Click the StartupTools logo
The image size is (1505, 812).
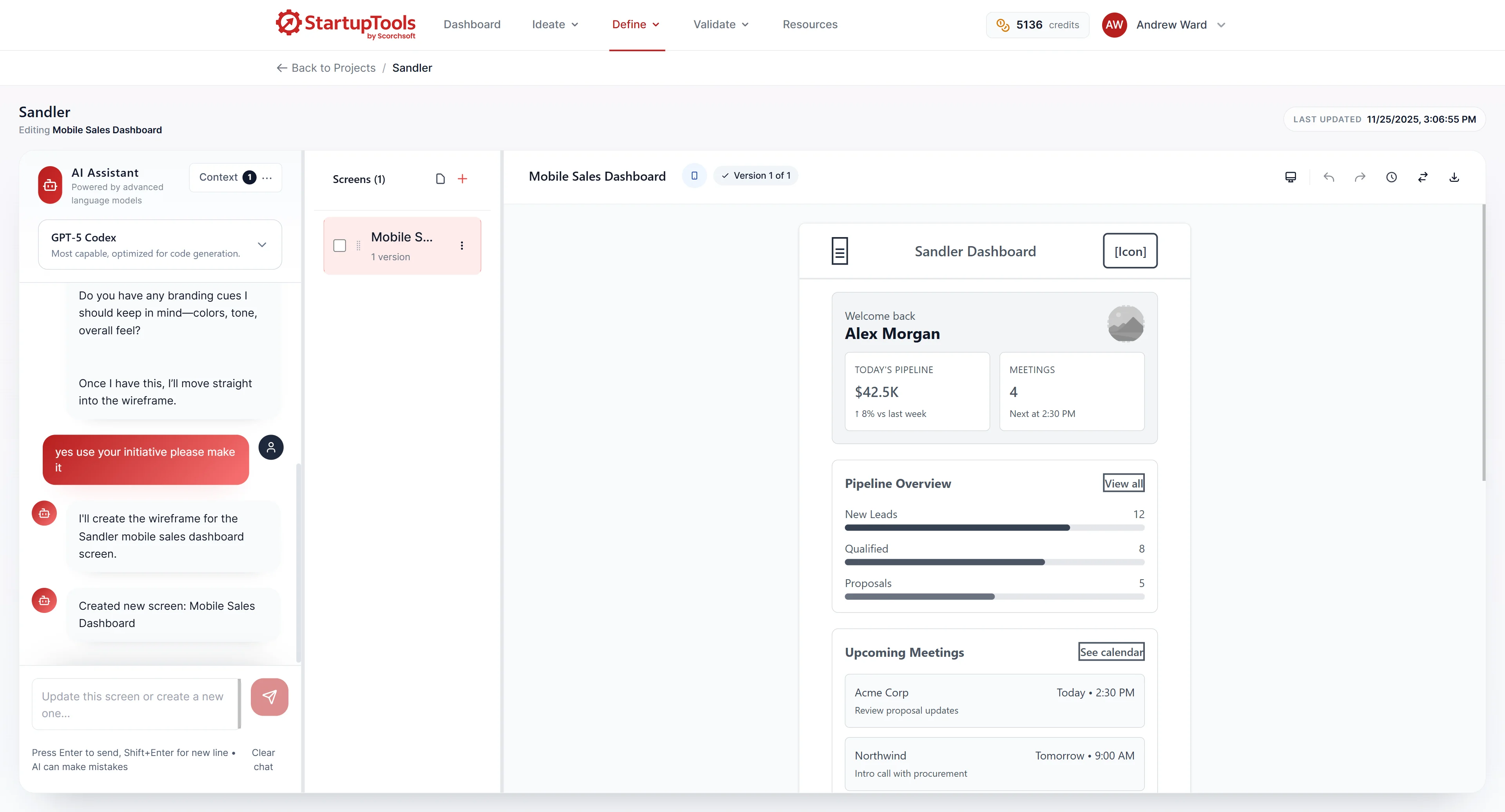[x=345, y=24]
